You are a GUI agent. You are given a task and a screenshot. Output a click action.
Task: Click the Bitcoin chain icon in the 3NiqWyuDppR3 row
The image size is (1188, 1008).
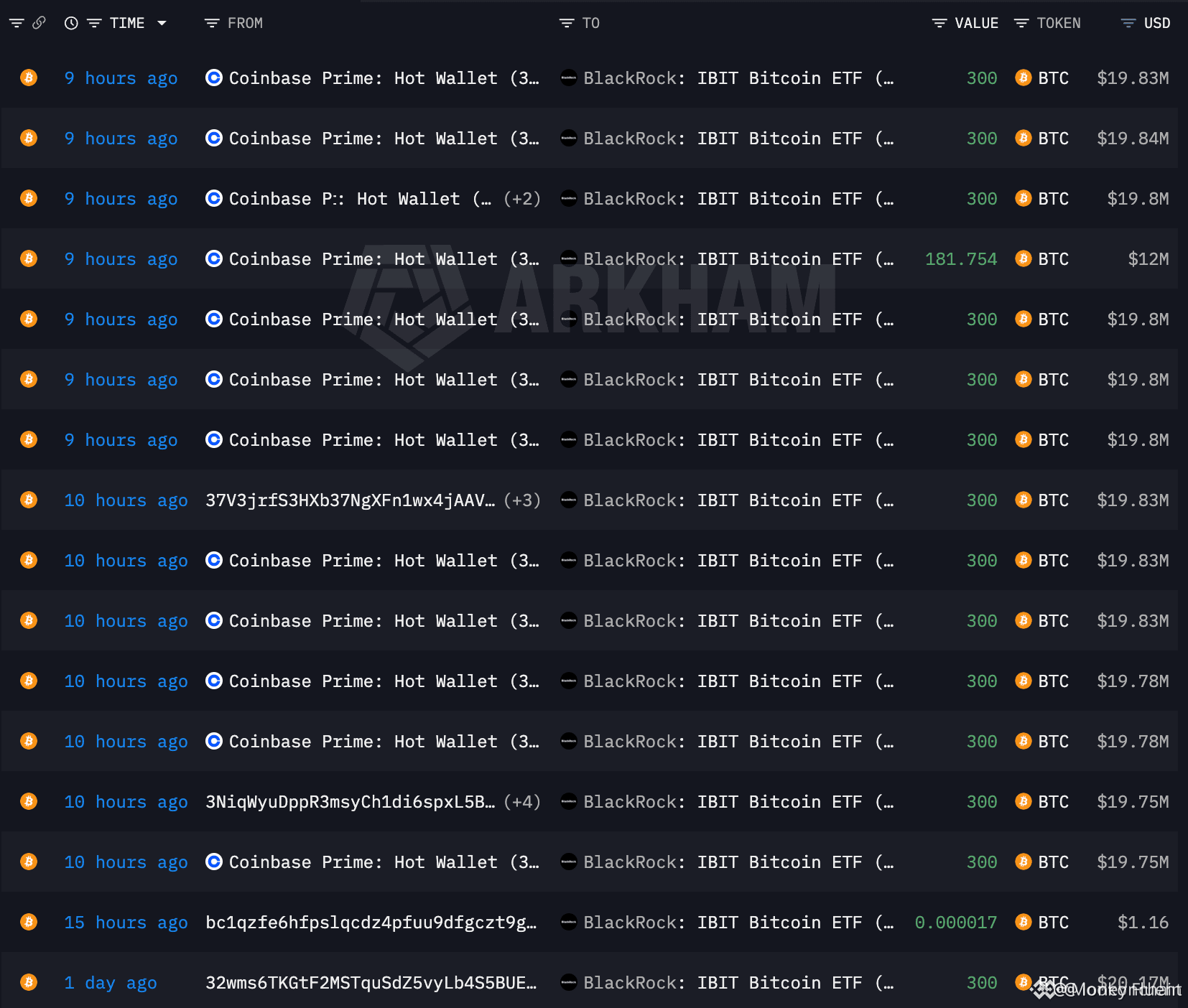tap(29, 801)
